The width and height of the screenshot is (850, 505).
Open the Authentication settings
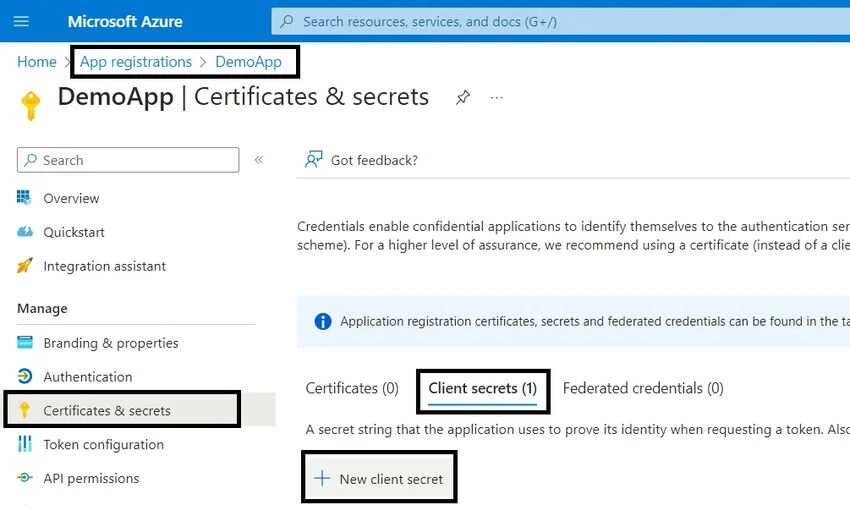(87, 377)
